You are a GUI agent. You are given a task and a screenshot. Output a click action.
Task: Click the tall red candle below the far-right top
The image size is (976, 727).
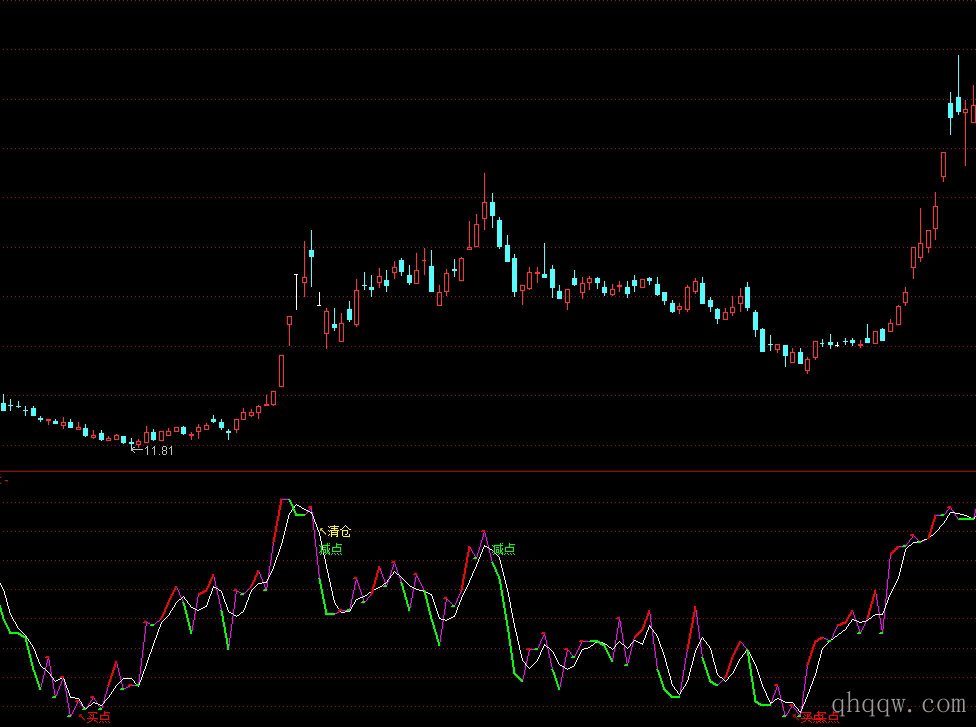click(943, 166)
